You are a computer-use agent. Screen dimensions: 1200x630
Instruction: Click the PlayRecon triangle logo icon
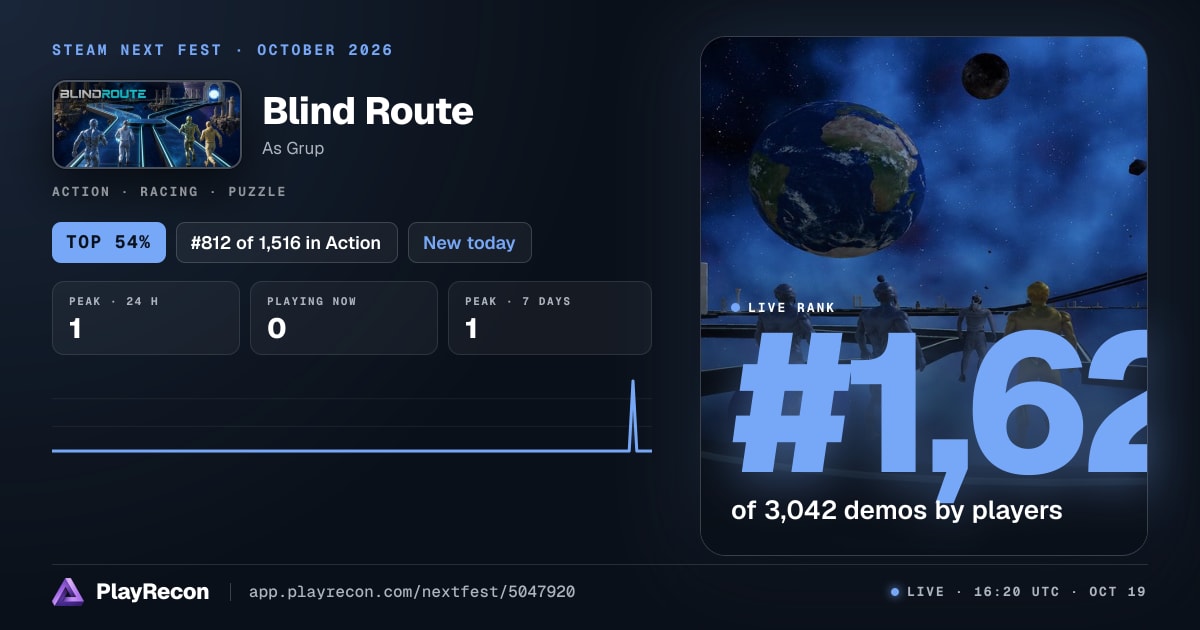pyautogui.click(x=68, y=592)
